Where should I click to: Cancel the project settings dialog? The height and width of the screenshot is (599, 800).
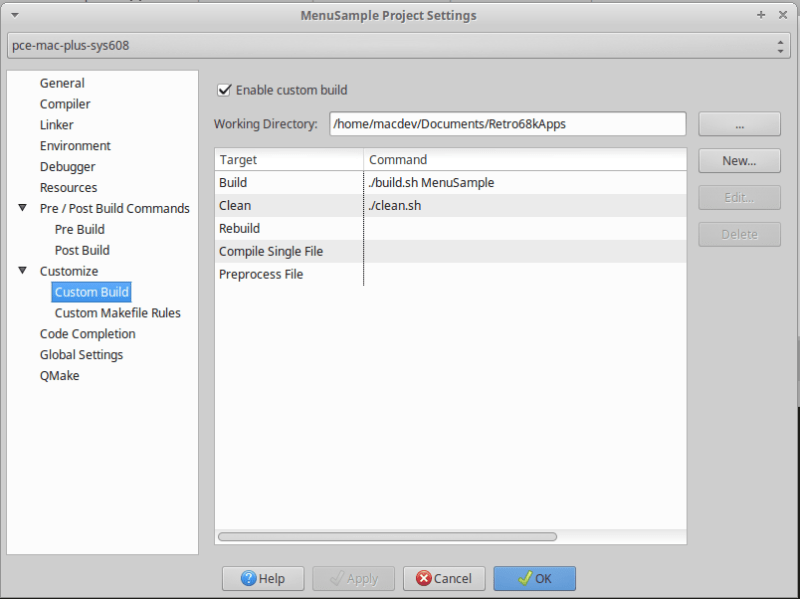click(x=444, y=579)
